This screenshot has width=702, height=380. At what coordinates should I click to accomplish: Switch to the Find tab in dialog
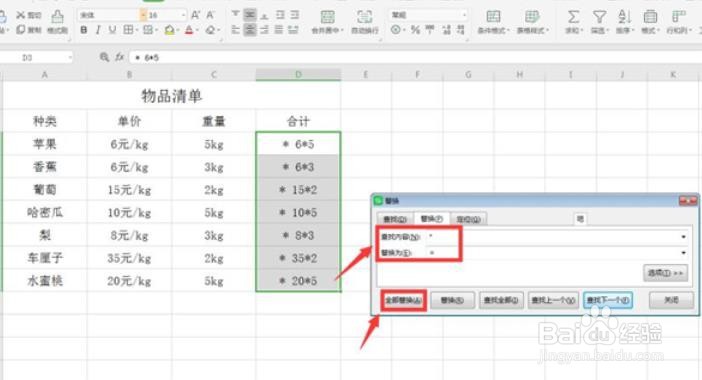coord(395,219)
